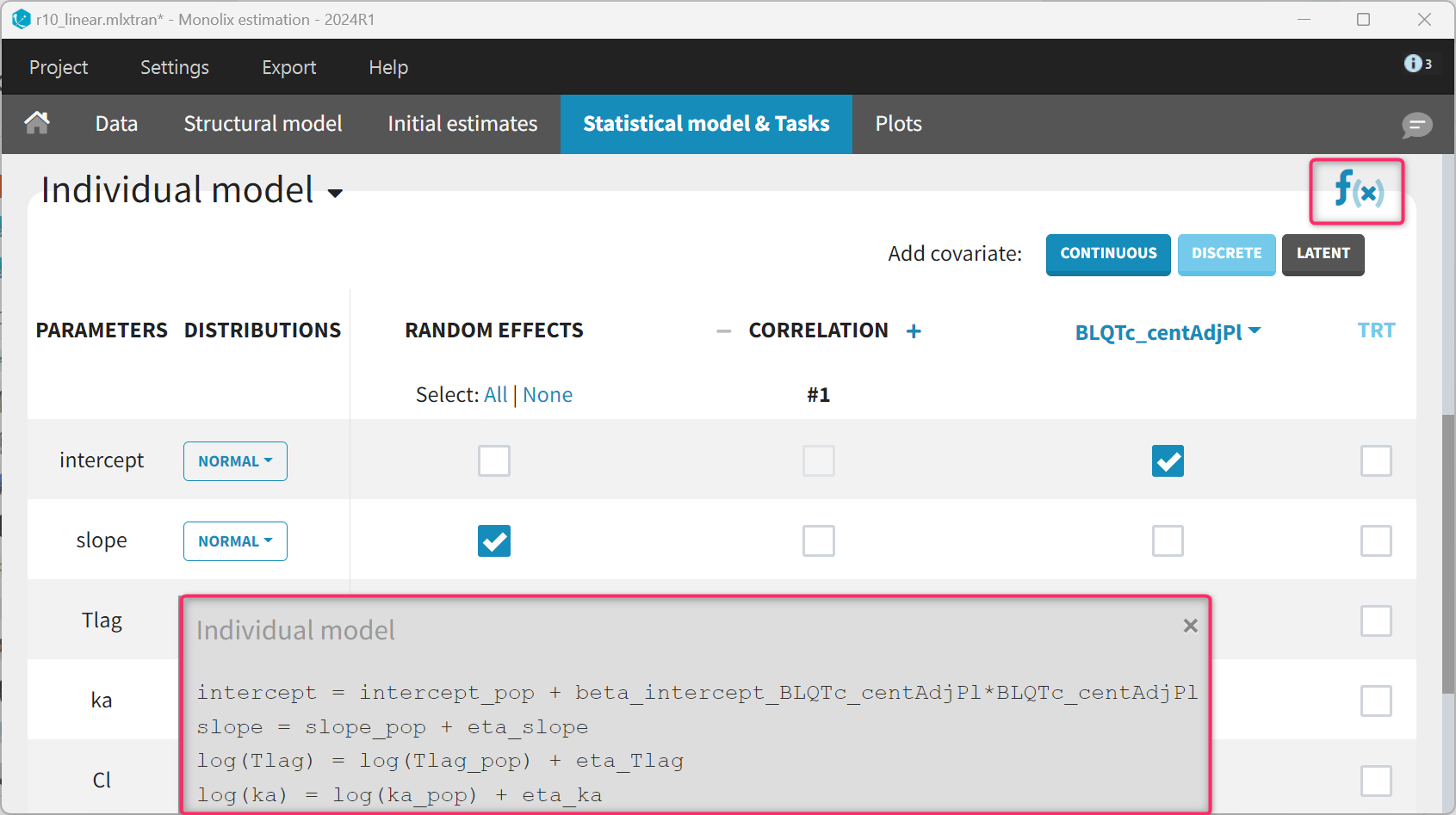Open the Export menu
This screenshot has height=815, width=1456.
click(x=288, y=67)
